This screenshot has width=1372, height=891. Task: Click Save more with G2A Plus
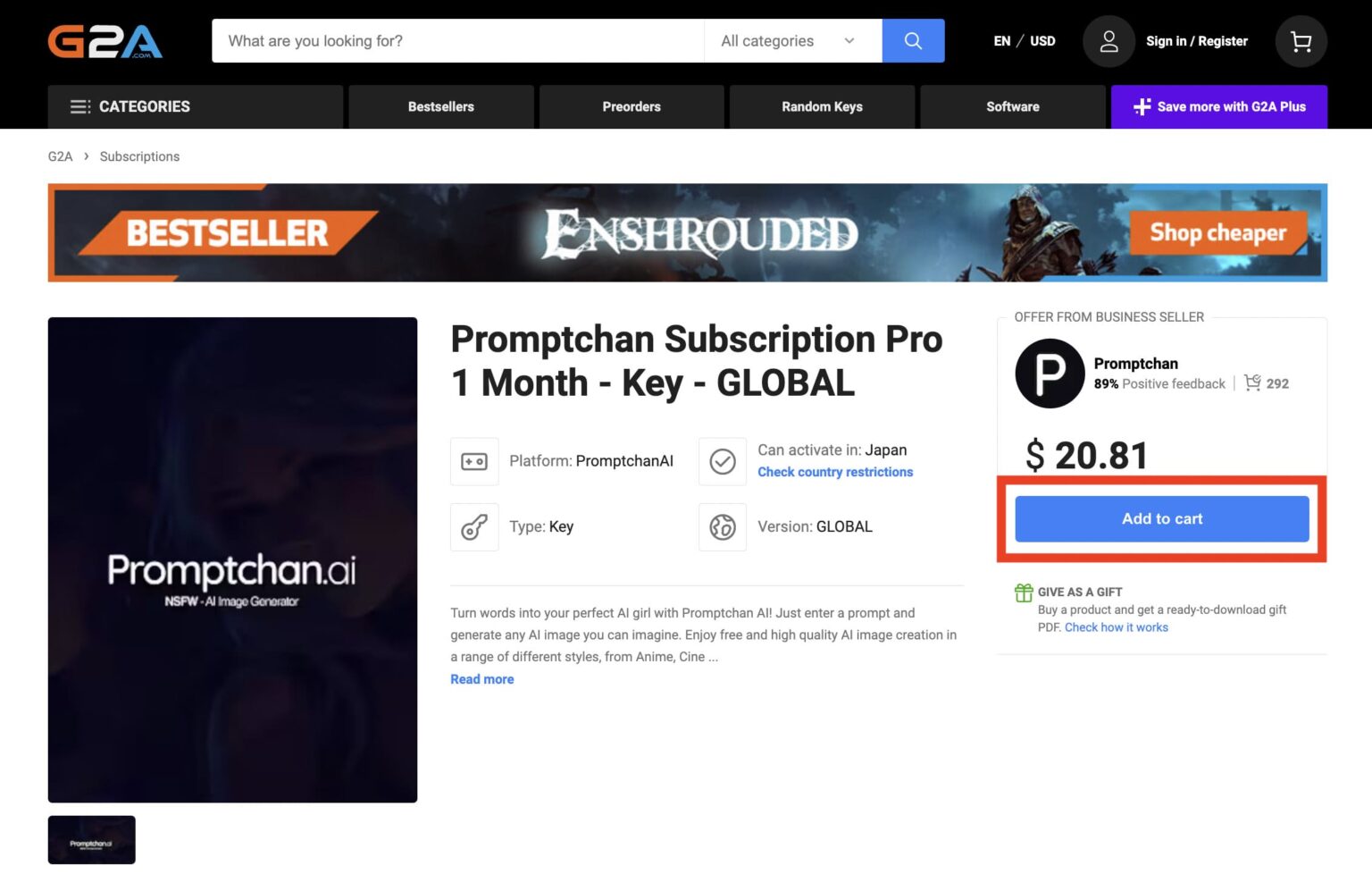pos(1218,106)
